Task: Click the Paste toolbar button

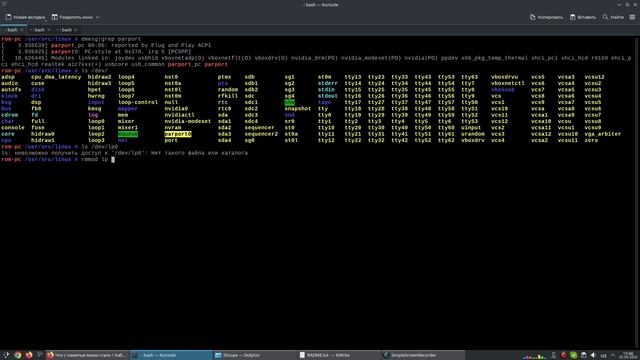Action: (x=583, y=17)
